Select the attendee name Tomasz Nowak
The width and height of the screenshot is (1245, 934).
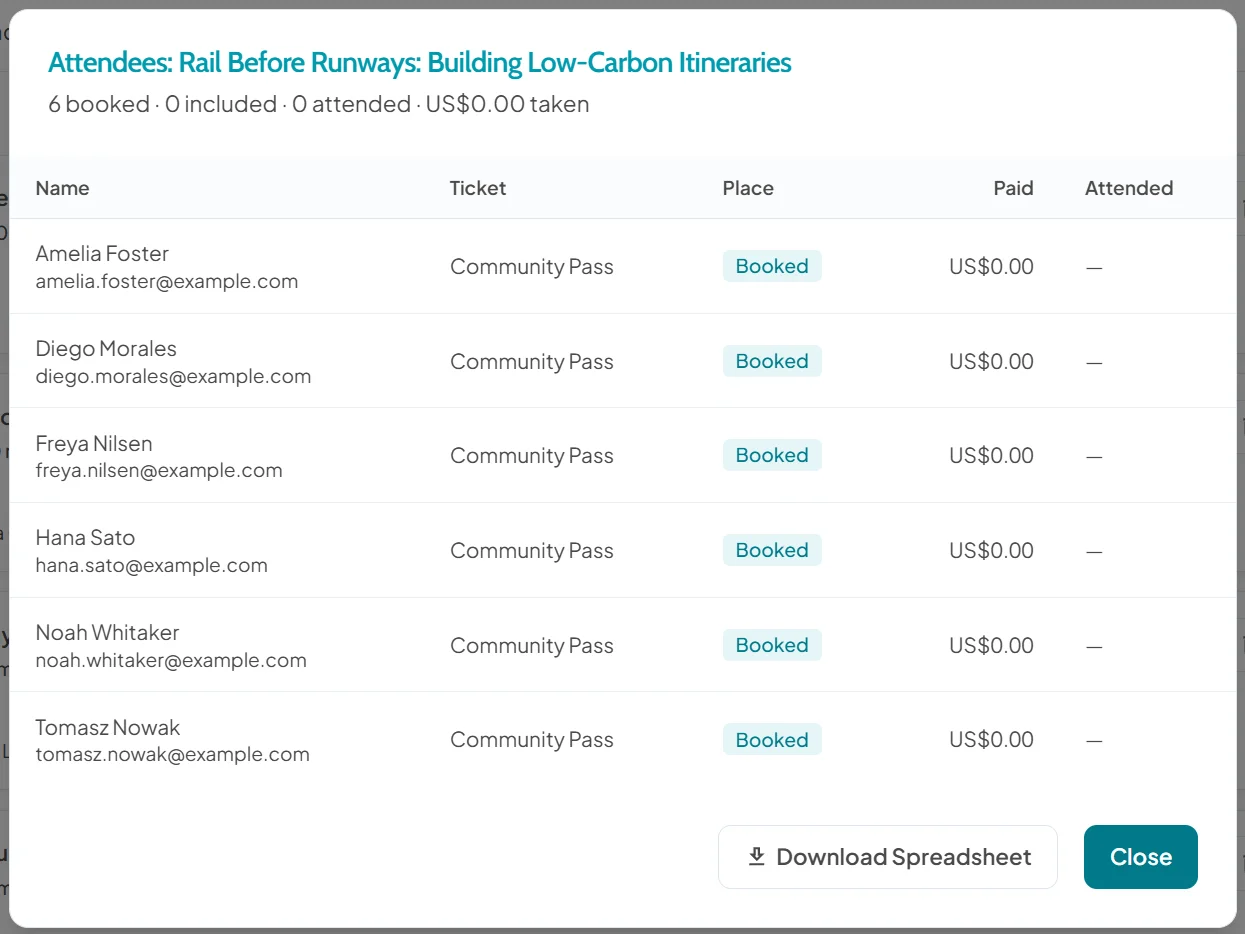tap(108, 728)
